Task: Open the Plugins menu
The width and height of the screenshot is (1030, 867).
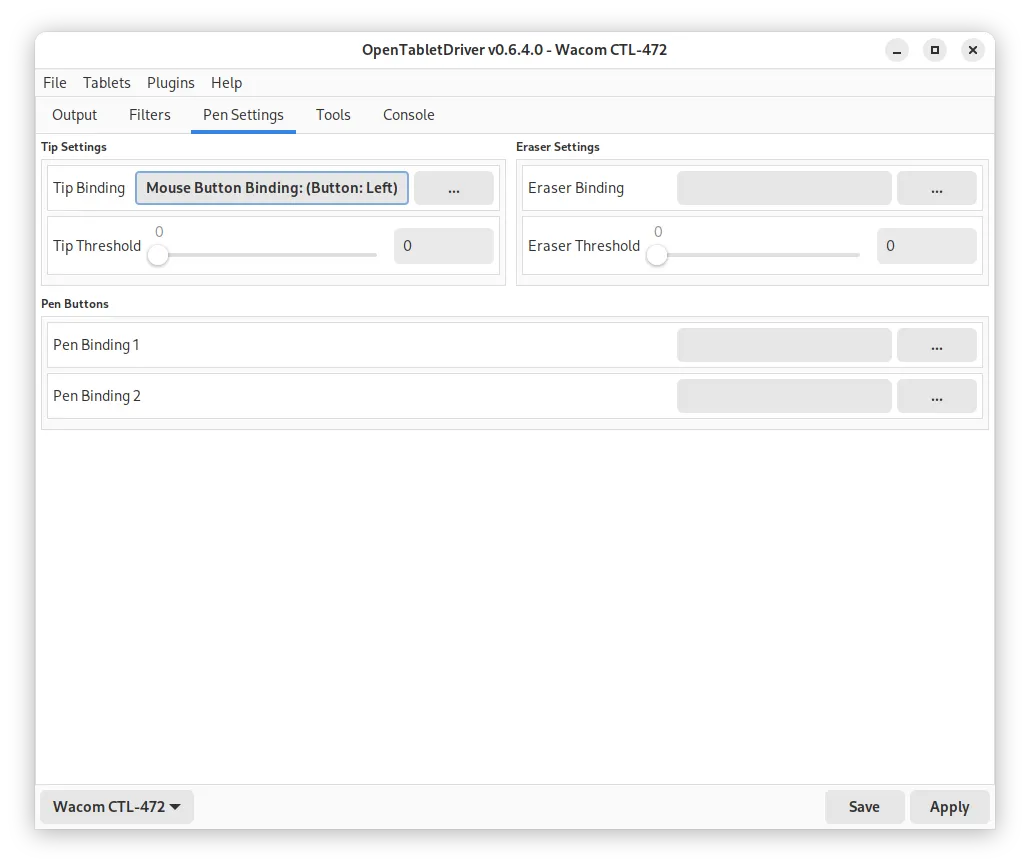Action: [x=170, y=83]
